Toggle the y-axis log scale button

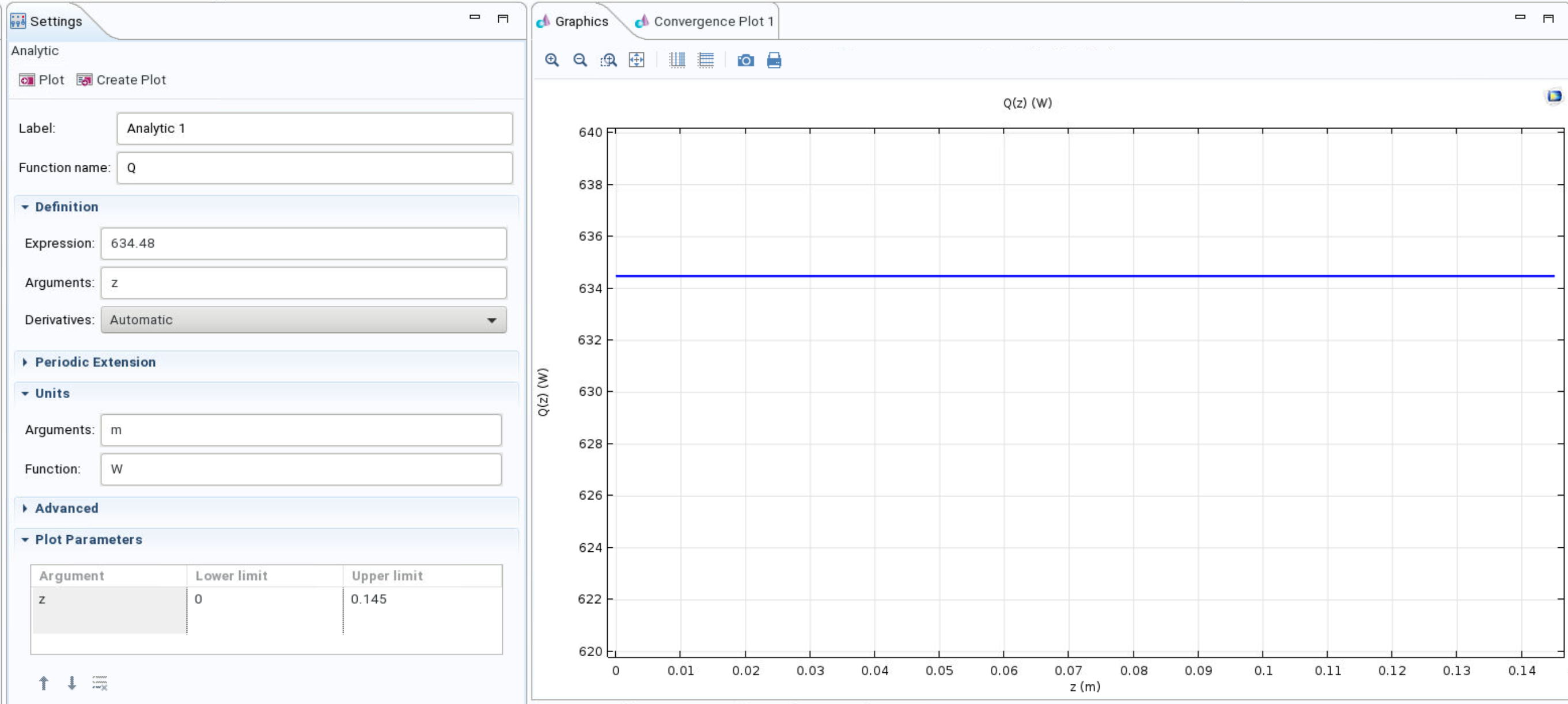click(706, 60)
